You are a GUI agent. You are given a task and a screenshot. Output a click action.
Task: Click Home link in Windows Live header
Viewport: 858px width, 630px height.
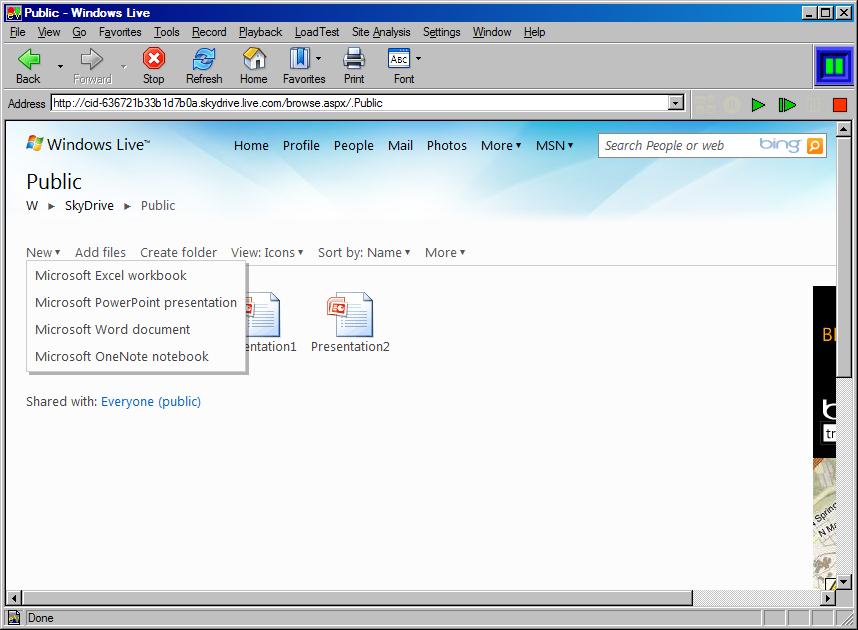[251, 146]
